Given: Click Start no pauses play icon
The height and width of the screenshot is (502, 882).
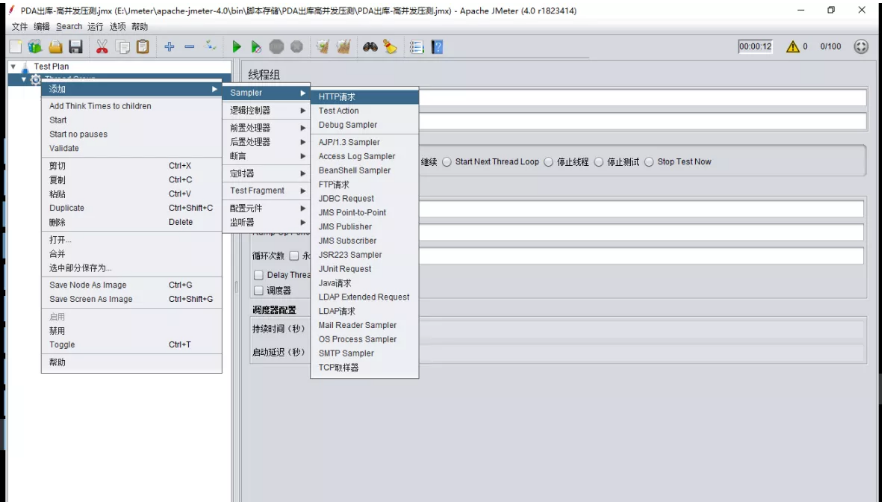Looking at the screenshot, I should [256, 47].
